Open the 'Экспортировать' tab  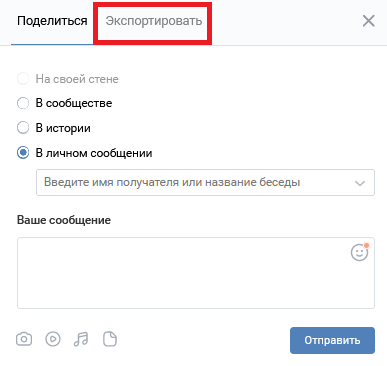tap(154, 21)
